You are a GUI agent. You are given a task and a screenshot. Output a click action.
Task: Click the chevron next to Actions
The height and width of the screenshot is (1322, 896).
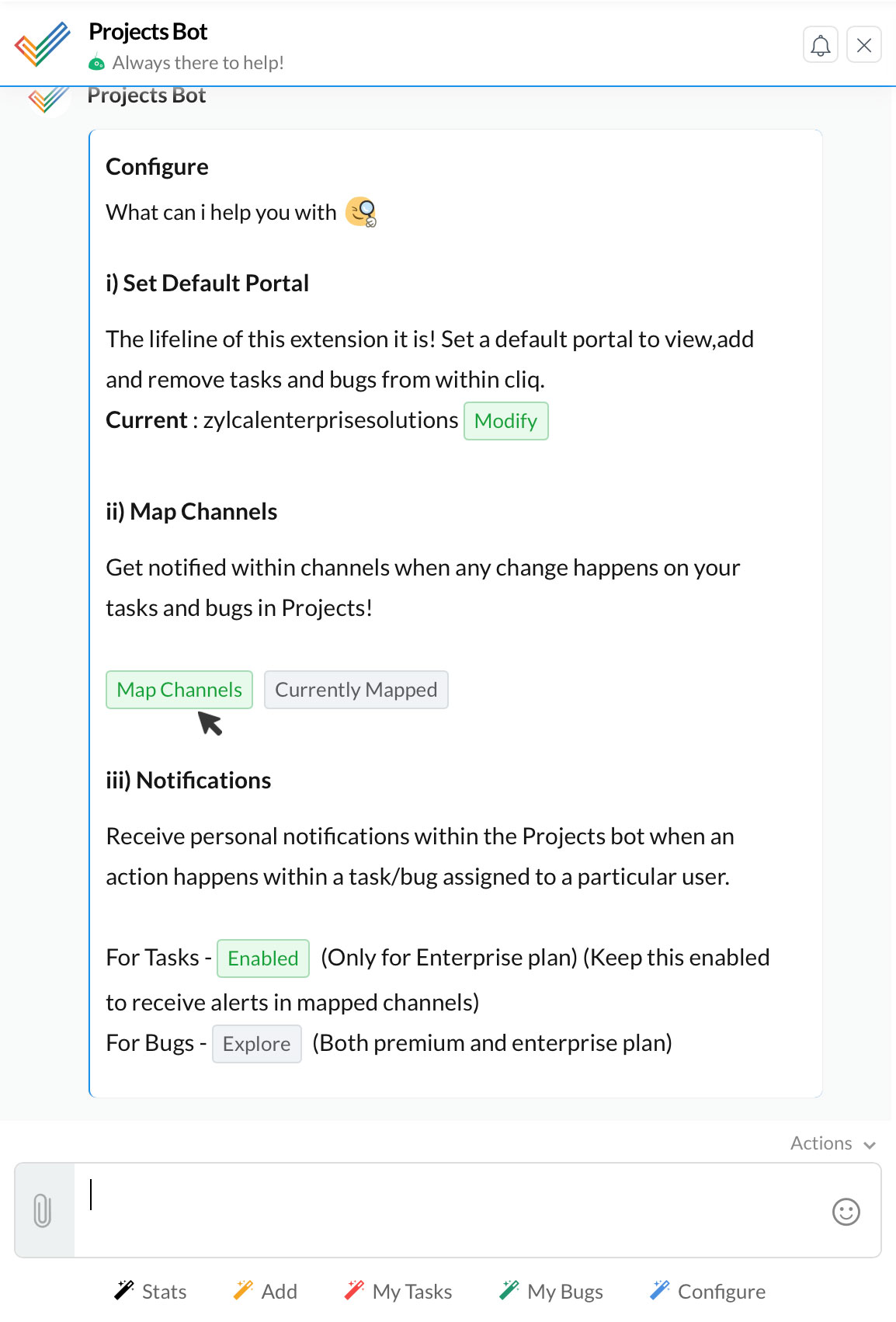click(x=870, y=1145)
